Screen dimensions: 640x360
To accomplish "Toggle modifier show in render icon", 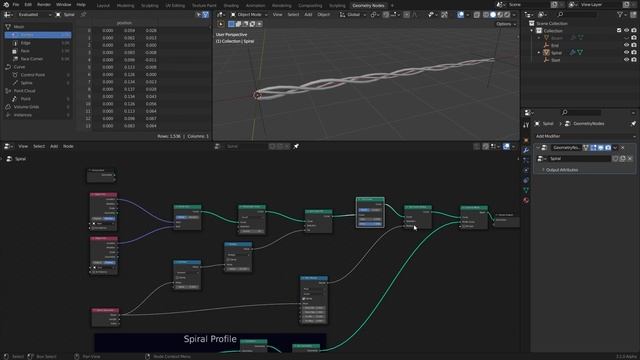I will pyautogui.click(x=608, y=148).
